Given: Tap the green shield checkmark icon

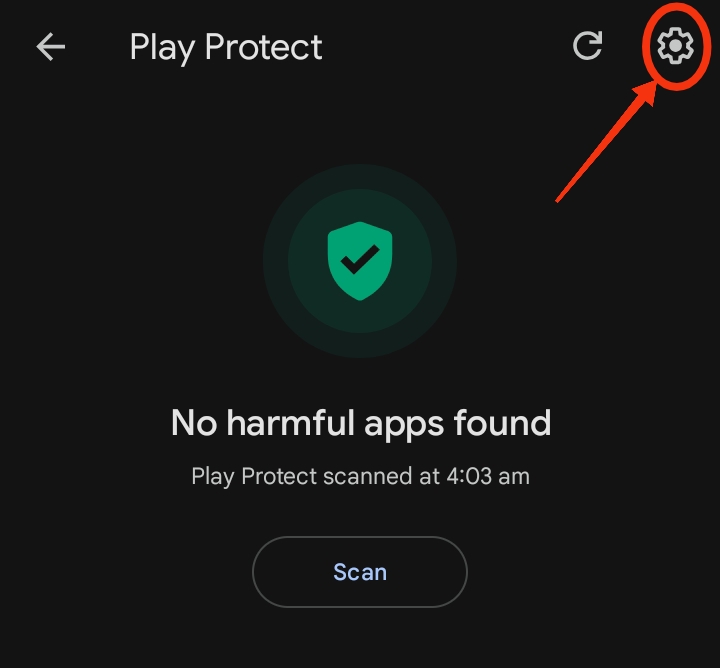Looking at the screenshot, I should pos(360,261).
